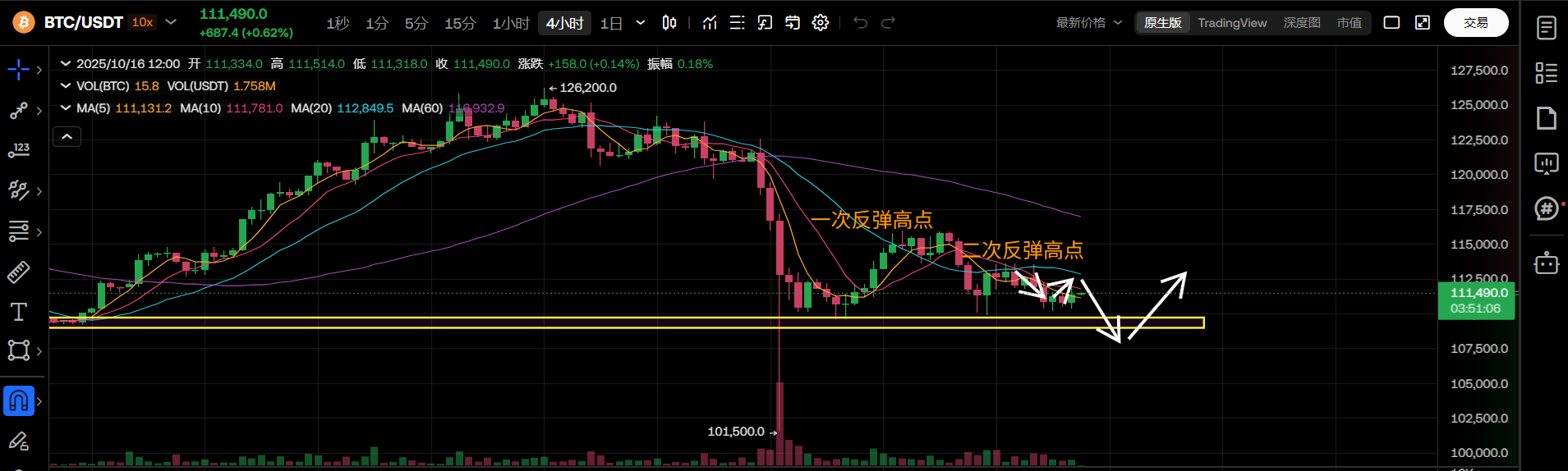This screenshot has height=471, width=1568.
Task: Pick the ruler measurement tool
Action: pyautogui.click(x=19, y=272)
